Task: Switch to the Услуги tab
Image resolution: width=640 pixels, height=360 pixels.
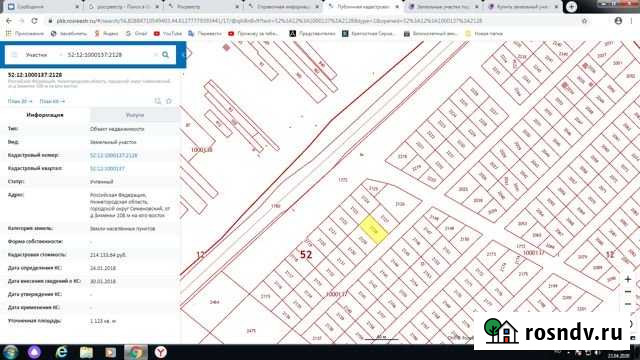Action: click(135, 115)
